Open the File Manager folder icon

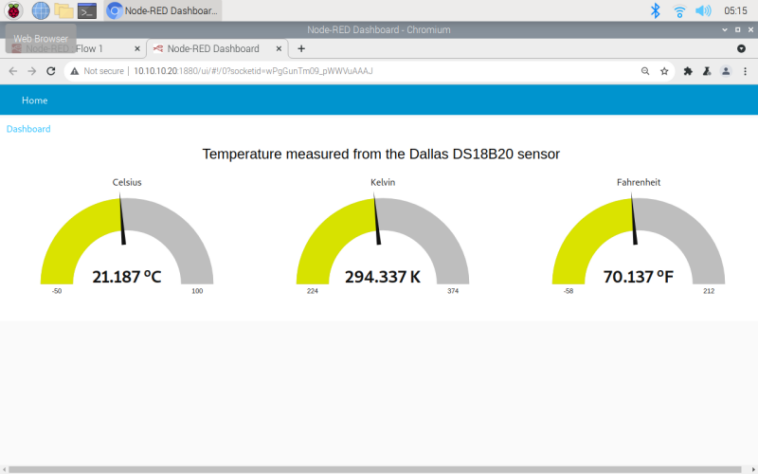64,10
